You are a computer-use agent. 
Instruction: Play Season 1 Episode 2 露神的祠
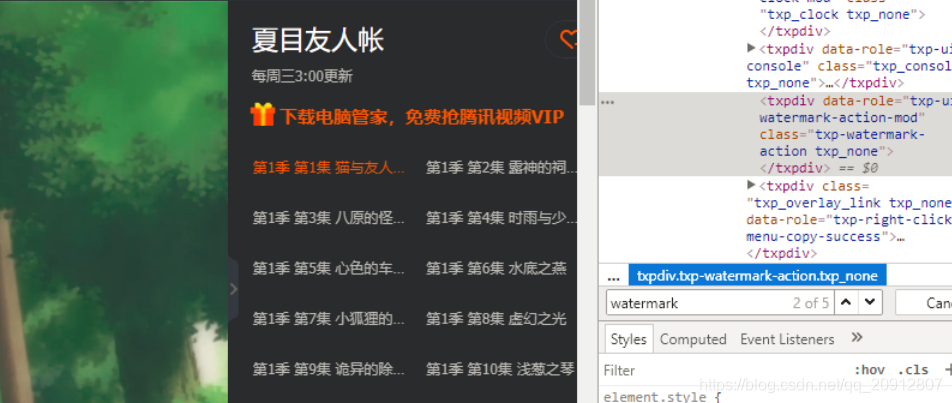click(x=502, y=168)
